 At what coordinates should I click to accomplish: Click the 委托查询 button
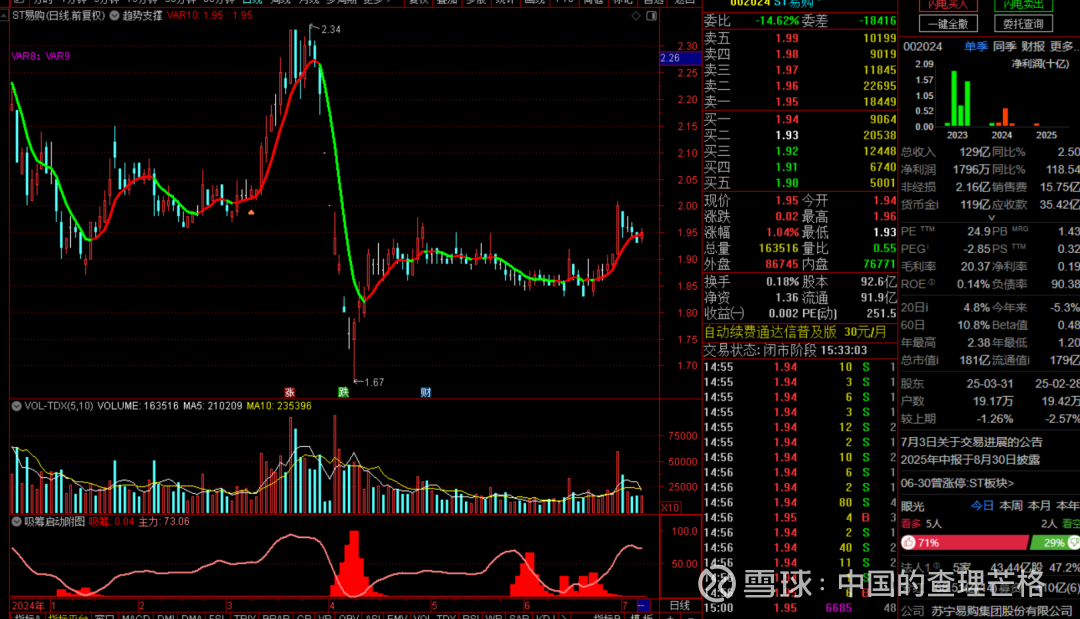1023,24
